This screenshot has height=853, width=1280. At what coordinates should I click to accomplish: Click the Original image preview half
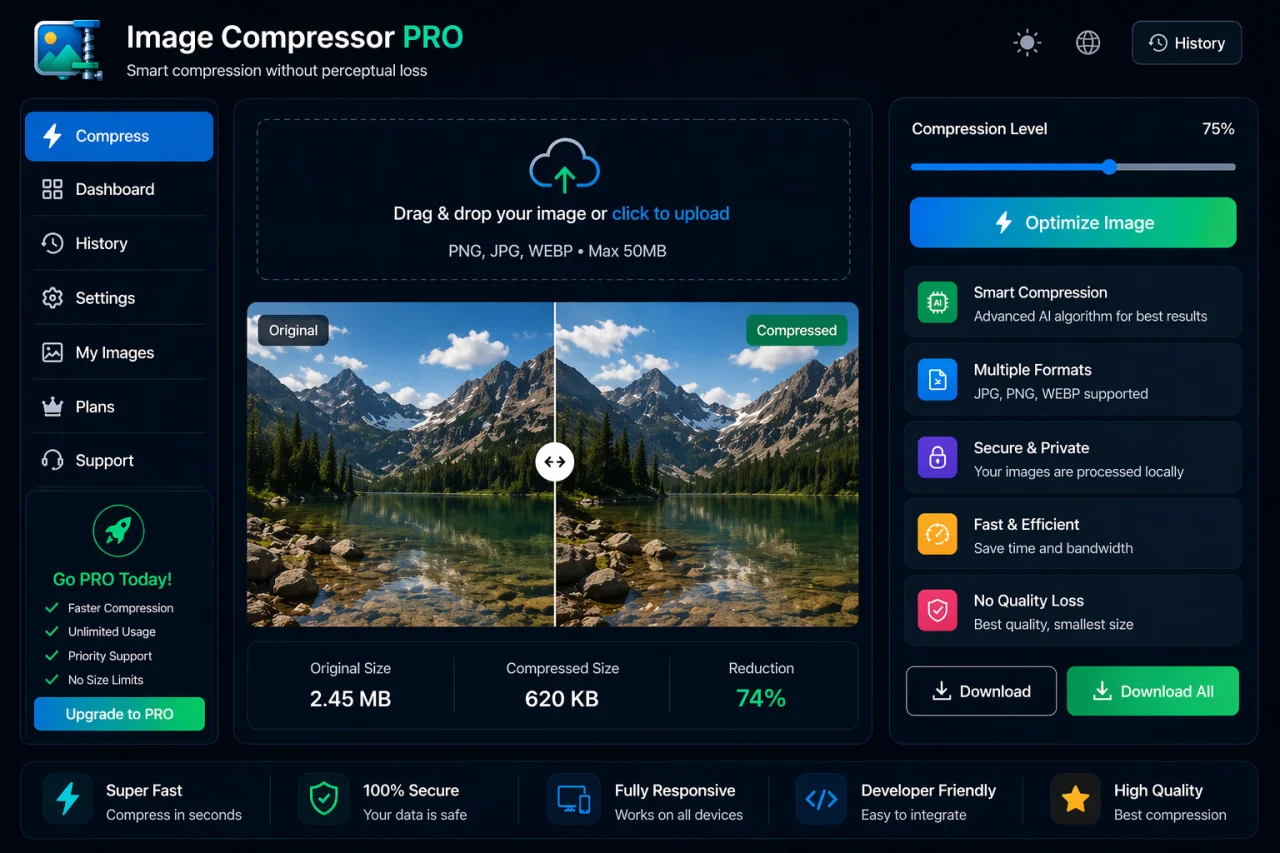click(401, 464)
